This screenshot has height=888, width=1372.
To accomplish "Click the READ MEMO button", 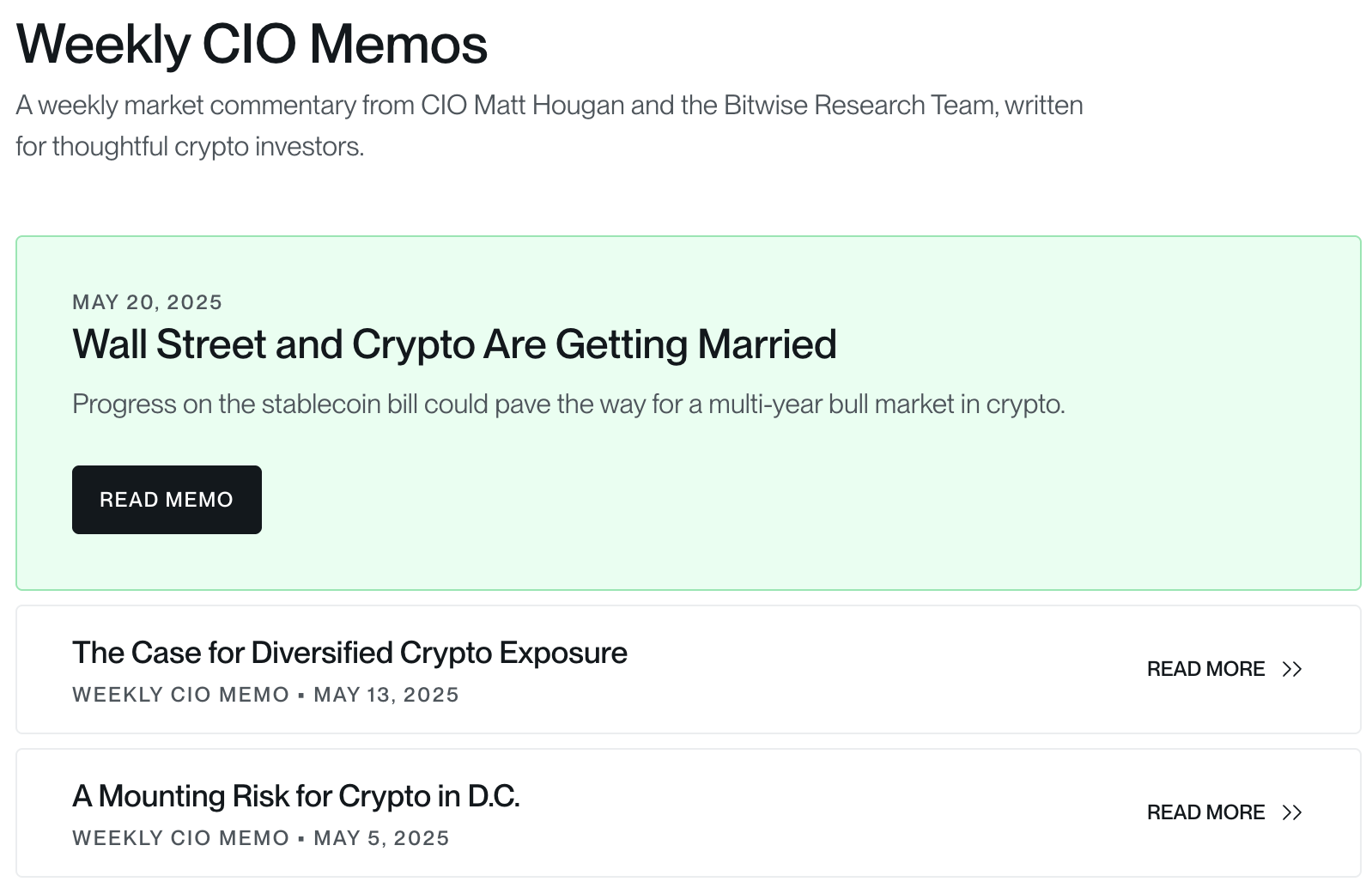I will pyautogui.click(x=167, y=500).
